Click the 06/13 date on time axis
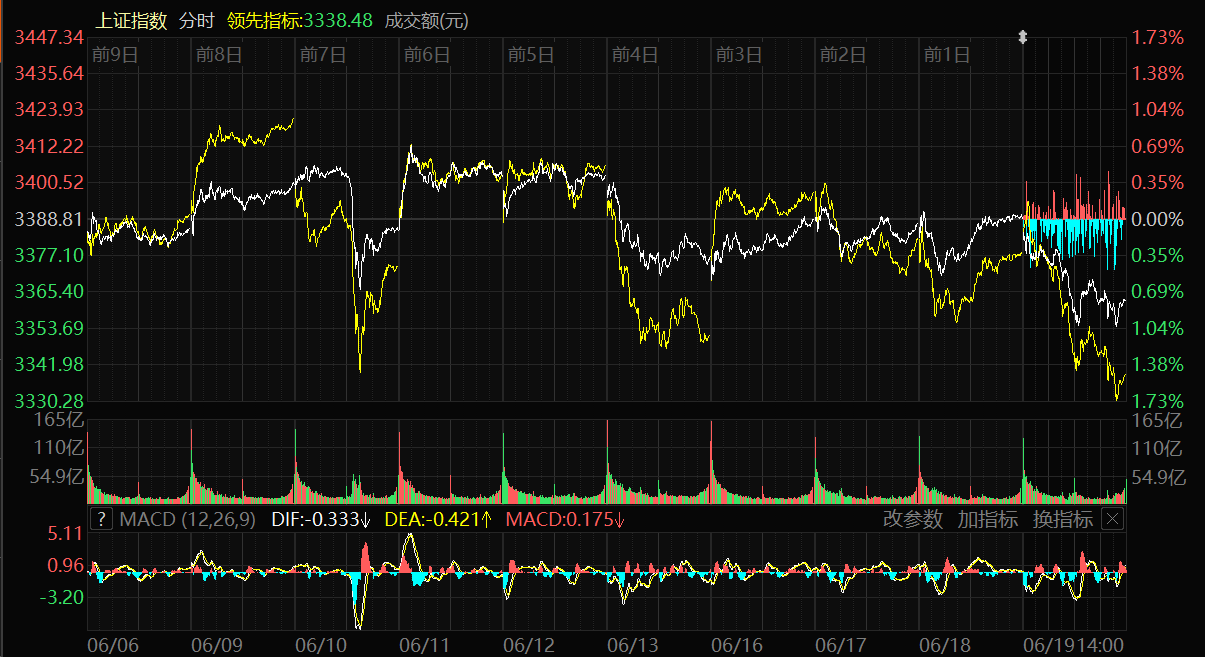Viewport: 1205px width, 657px height. tap(633, 646)
